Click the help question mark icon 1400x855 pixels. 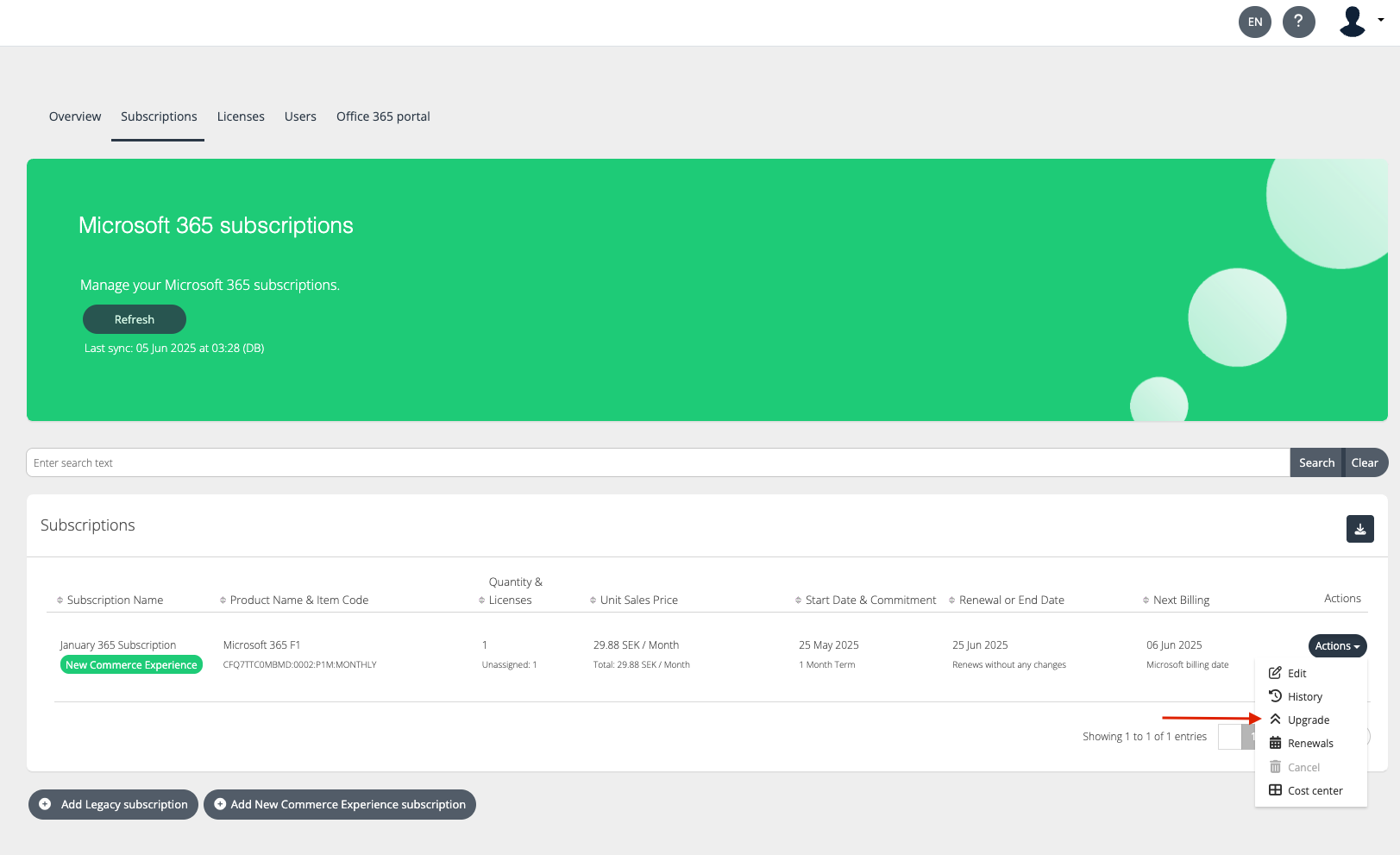click(x=1298, y=22)
